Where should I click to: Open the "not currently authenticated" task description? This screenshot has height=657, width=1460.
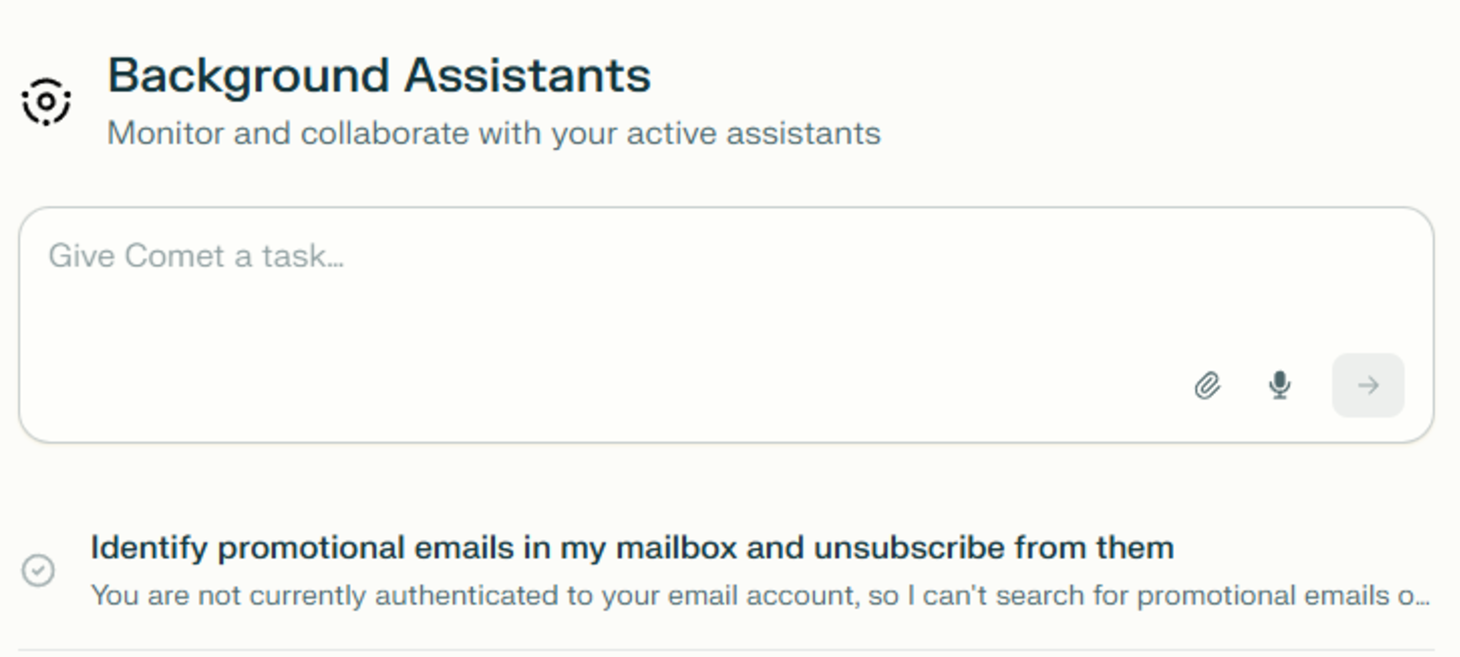(760, 596)
